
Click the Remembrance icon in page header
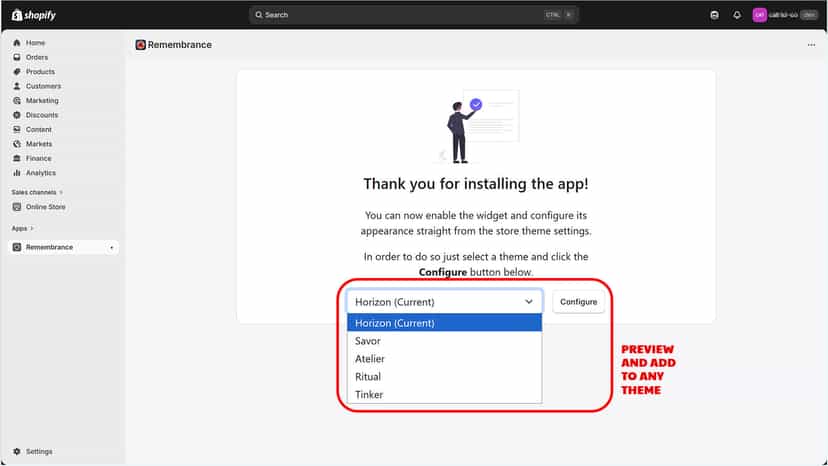tap(140, 45)
